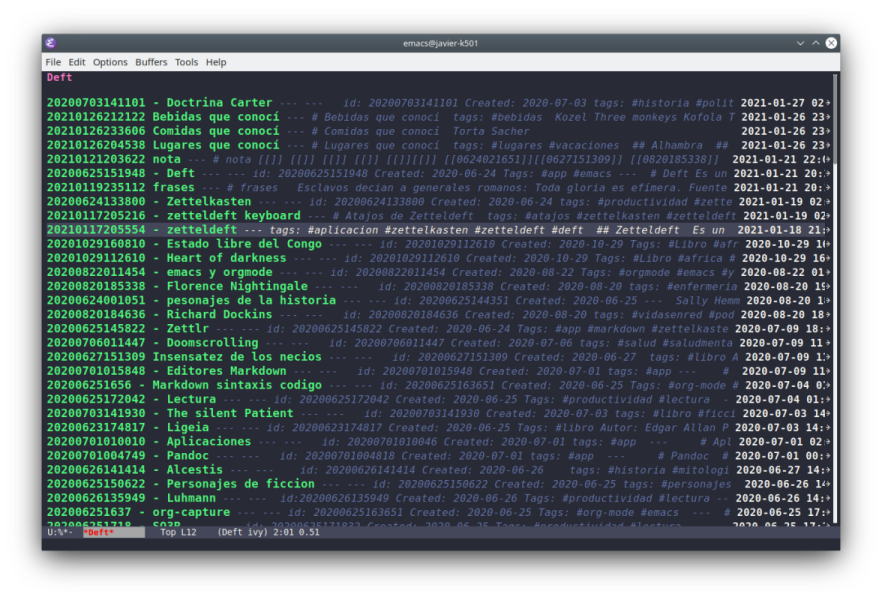
Task: Open the Edit menu
Action: tap(76, 62)
